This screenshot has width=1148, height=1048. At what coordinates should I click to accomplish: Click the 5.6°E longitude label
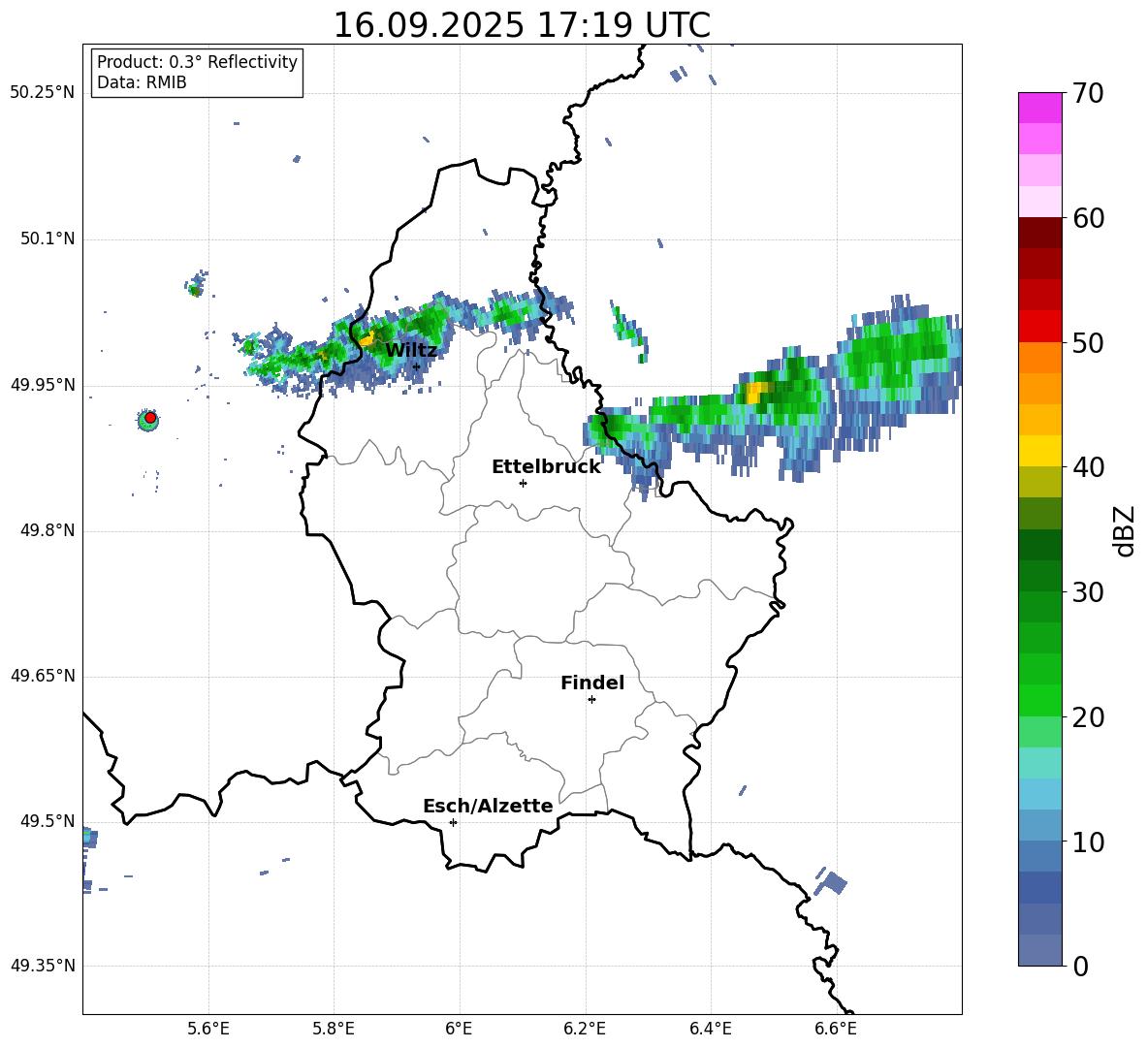click(x=208, y=1030)
